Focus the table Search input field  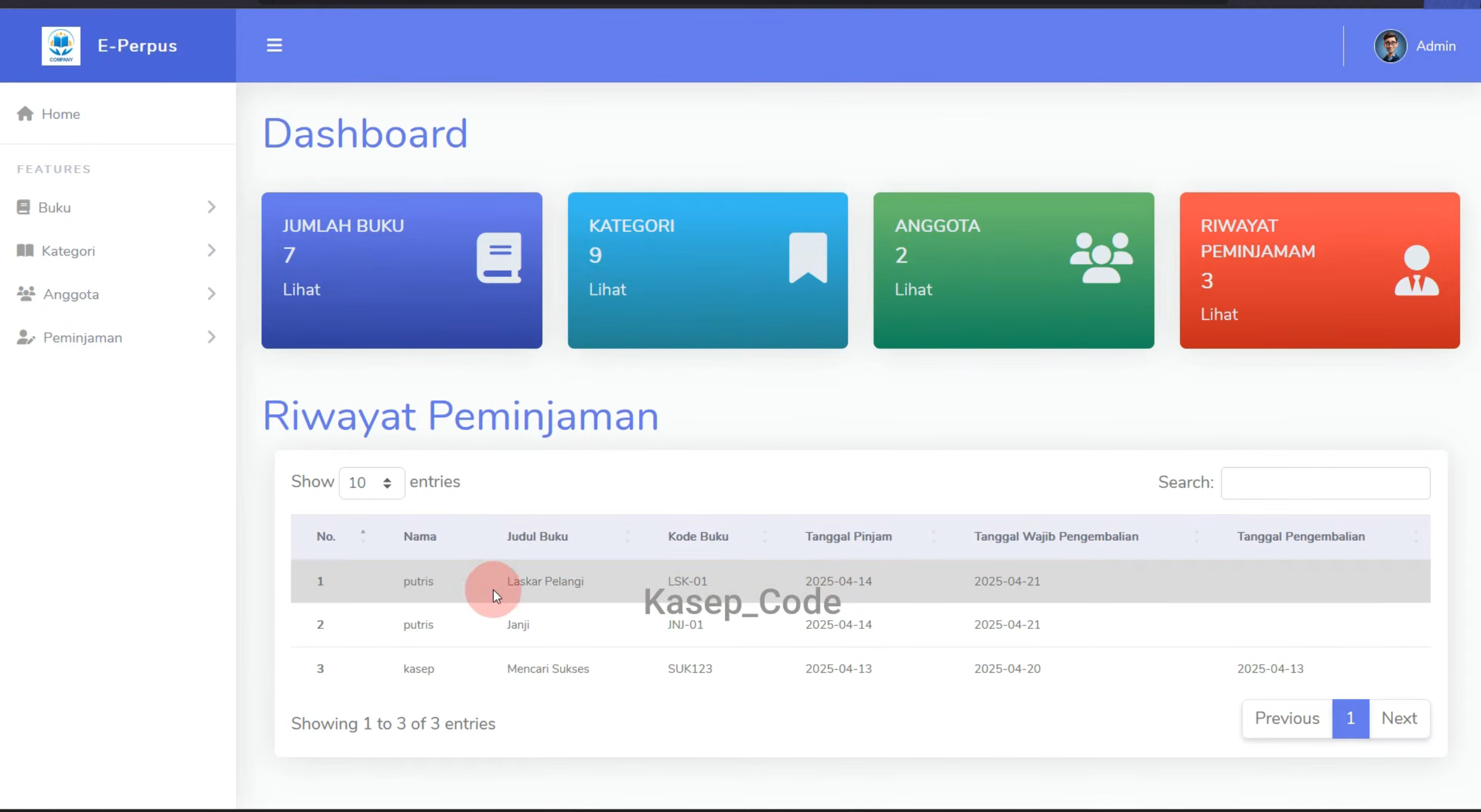[x=1326, y=483]
